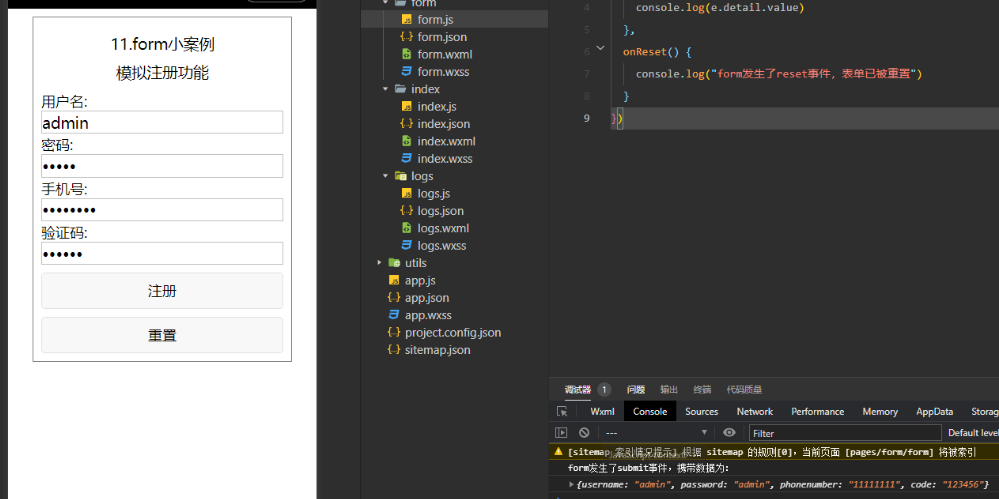This screenshot has height=499, width=999.
Task: Click the 用户名 input containing admin
Action: tap(162, 122)
